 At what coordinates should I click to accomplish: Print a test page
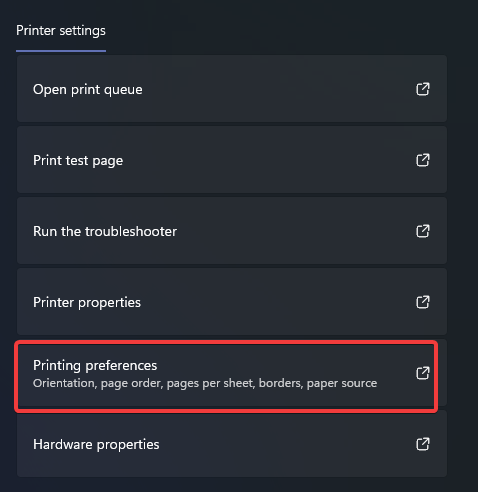(232, 160)
